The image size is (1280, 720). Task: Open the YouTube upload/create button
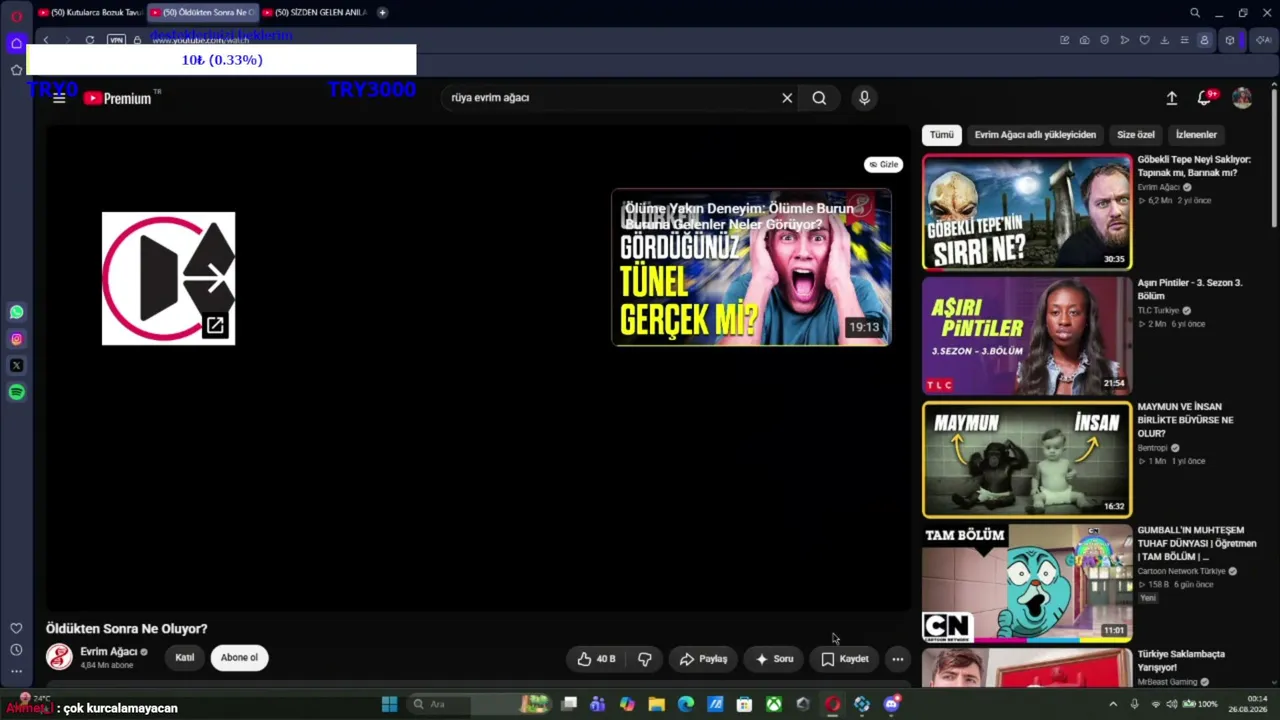tap(1172, 98)
